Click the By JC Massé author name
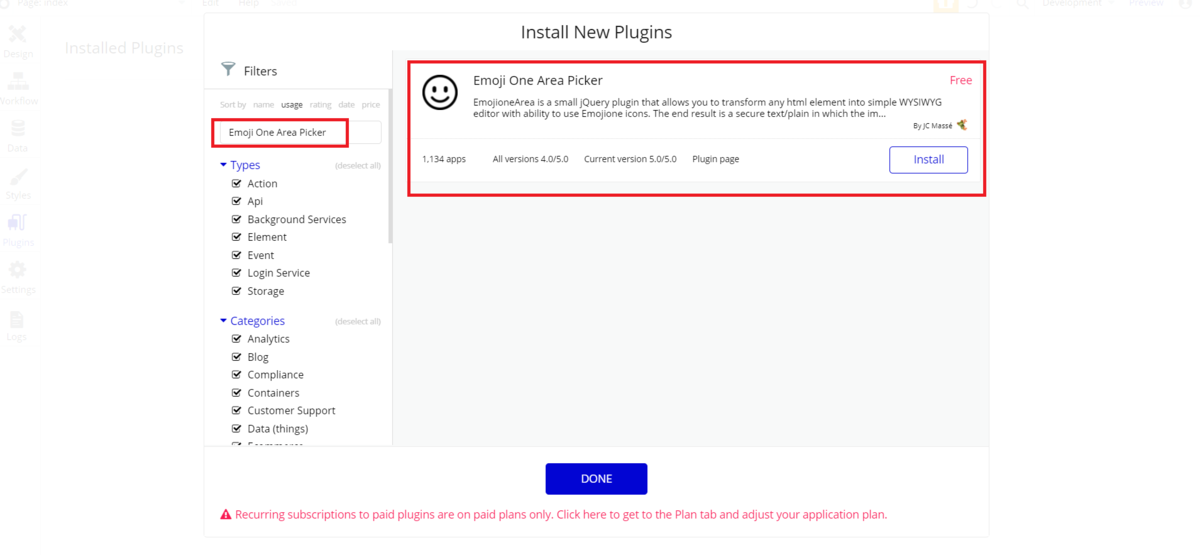Viewport: 1200px width, 555px height. 933,126
